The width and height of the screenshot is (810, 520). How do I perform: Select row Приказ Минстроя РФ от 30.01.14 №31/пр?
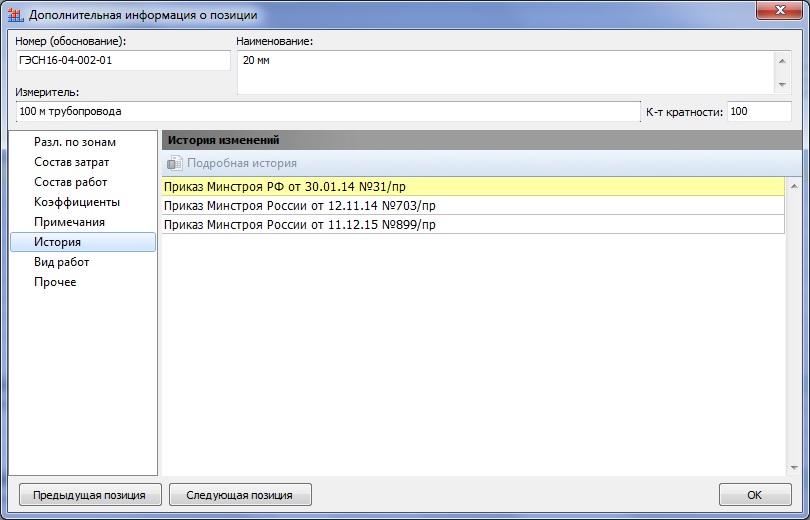click(473, 186)
